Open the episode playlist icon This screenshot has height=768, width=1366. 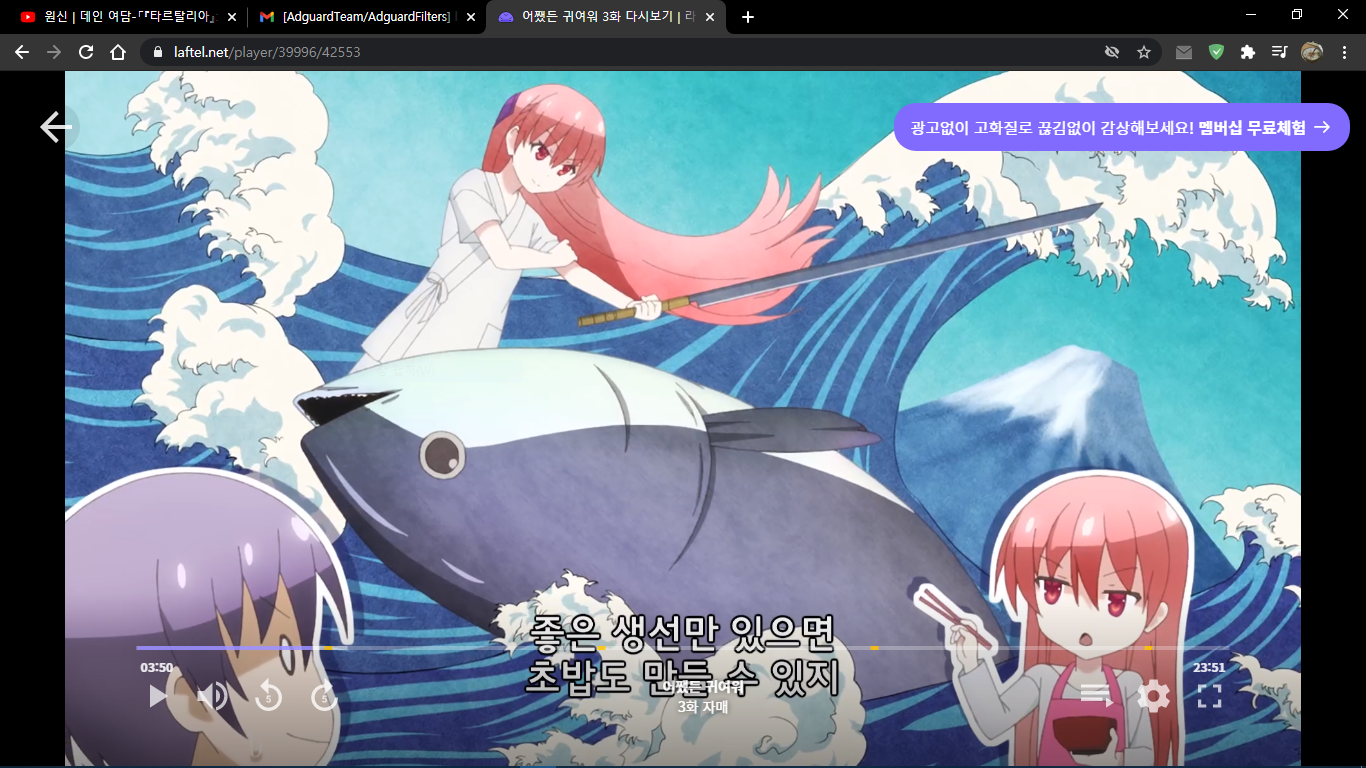pyautogui.click(x=1096, y=695)
